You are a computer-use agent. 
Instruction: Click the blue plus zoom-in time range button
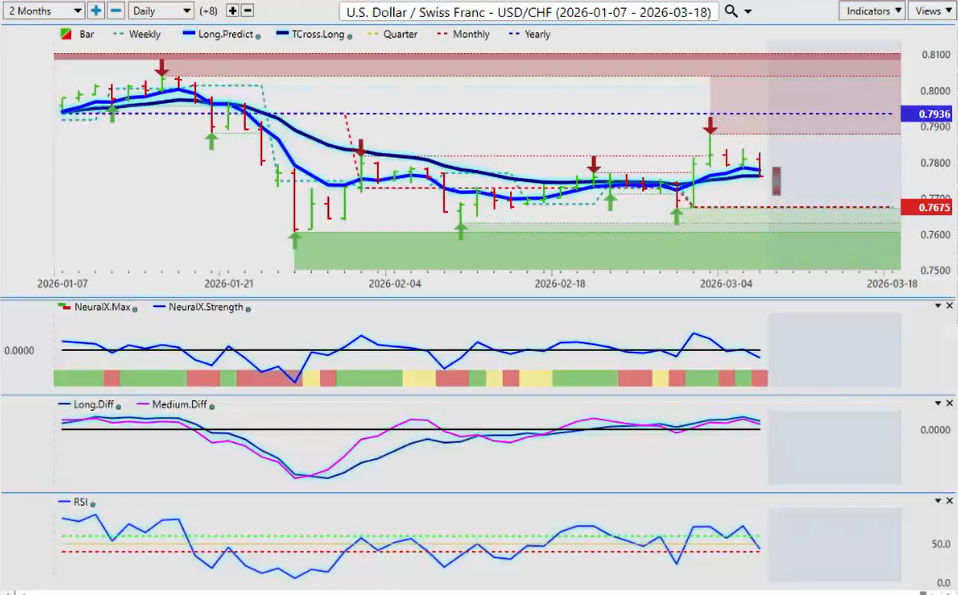pos(96,11)
